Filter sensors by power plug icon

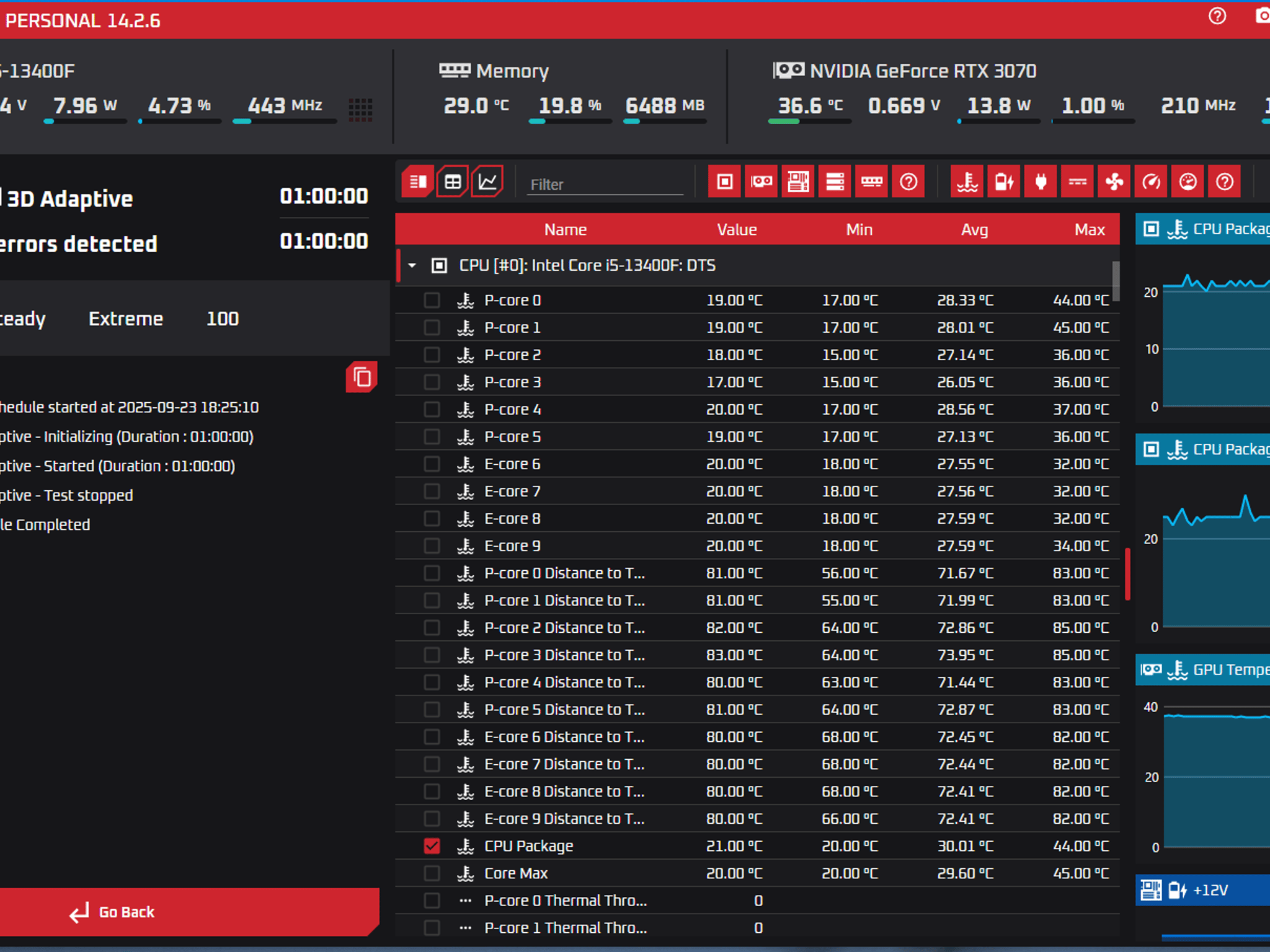point(1041,182)
